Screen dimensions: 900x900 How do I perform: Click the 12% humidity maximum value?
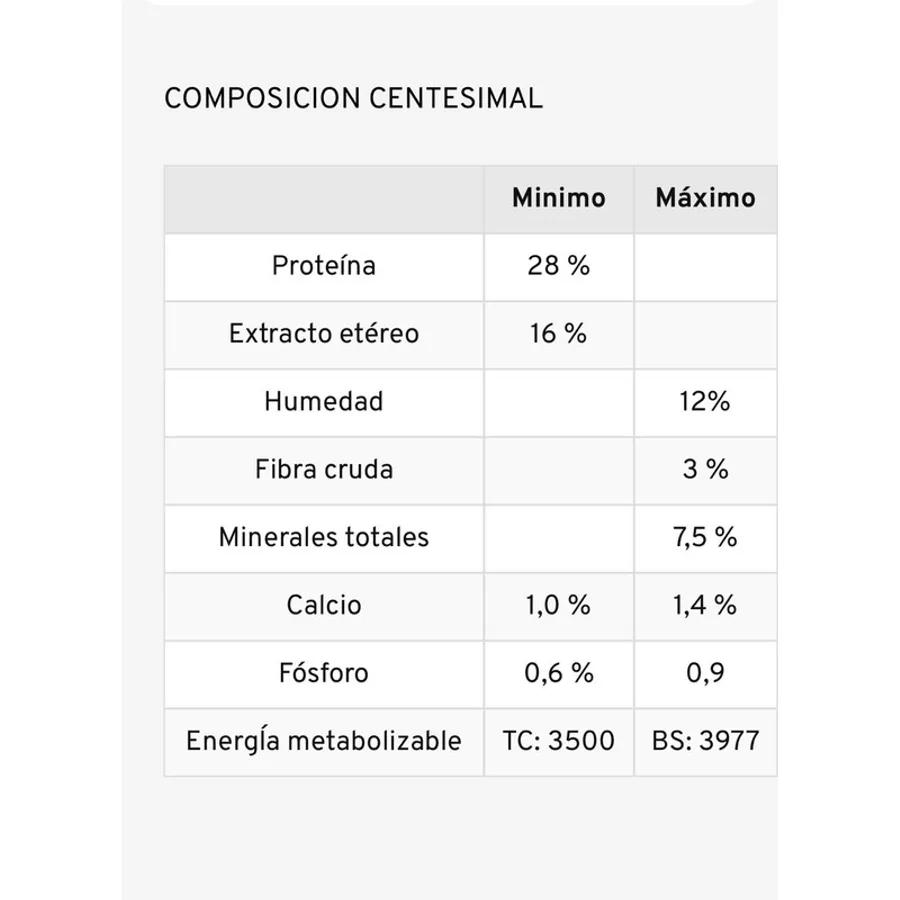(705, 401)
